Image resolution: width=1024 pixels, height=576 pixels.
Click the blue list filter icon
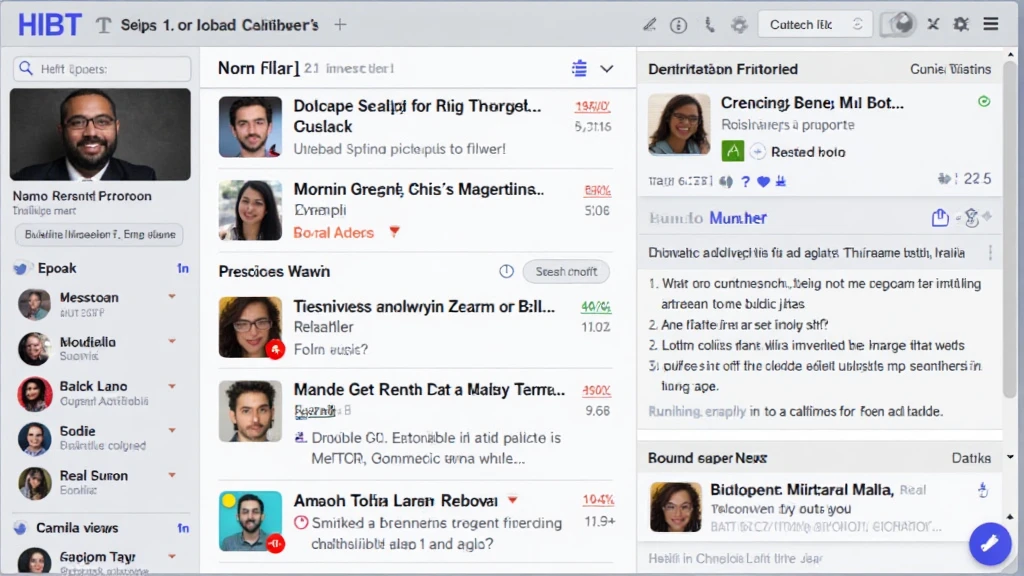tap(579, 68)
